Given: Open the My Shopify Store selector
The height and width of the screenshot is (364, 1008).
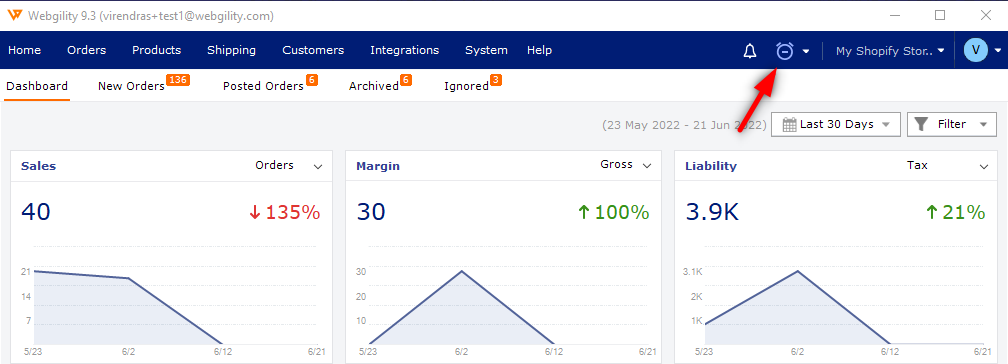Looking at the screenshot, I should click(890, 50).
